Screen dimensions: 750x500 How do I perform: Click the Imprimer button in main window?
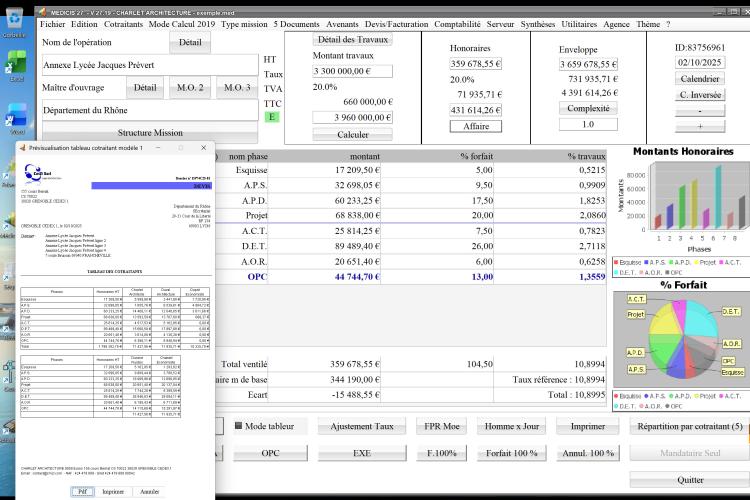[588, 426]
